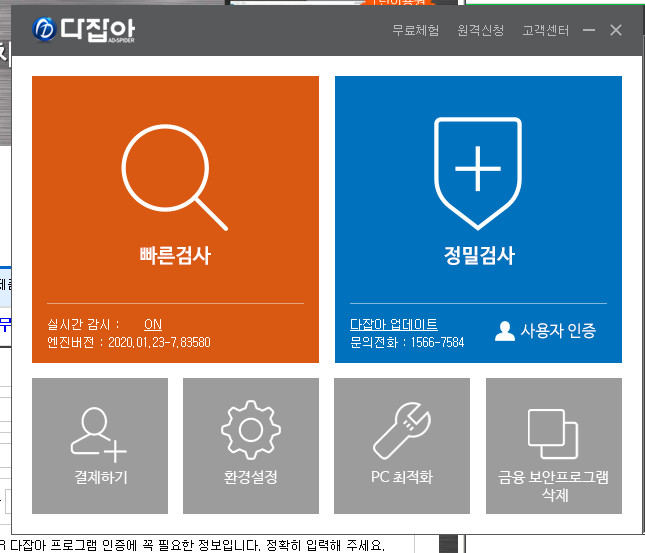Open 원격신청 menu item
645x553 pixels.
click(480, 30)
